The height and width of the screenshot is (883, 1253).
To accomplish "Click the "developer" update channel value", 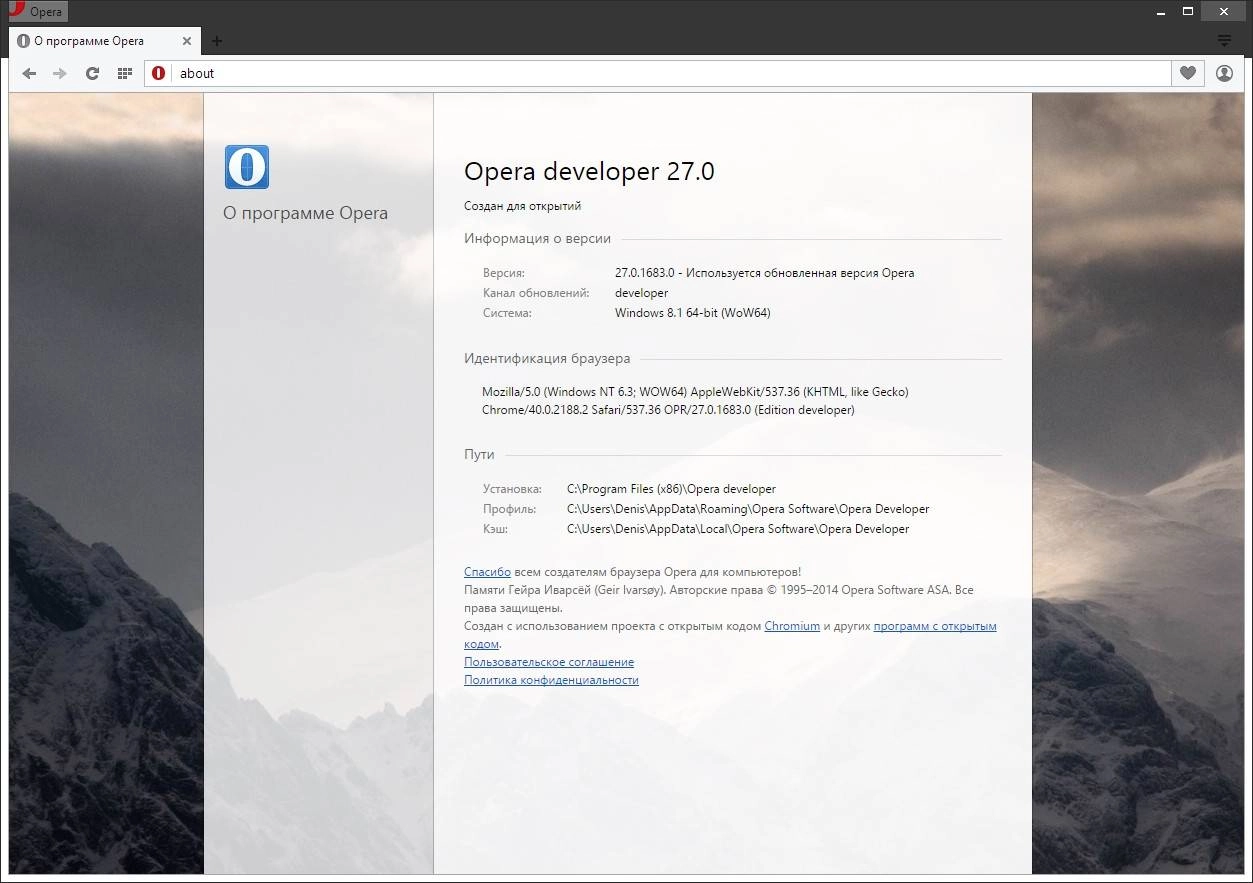I will click(x=641, y=293).
